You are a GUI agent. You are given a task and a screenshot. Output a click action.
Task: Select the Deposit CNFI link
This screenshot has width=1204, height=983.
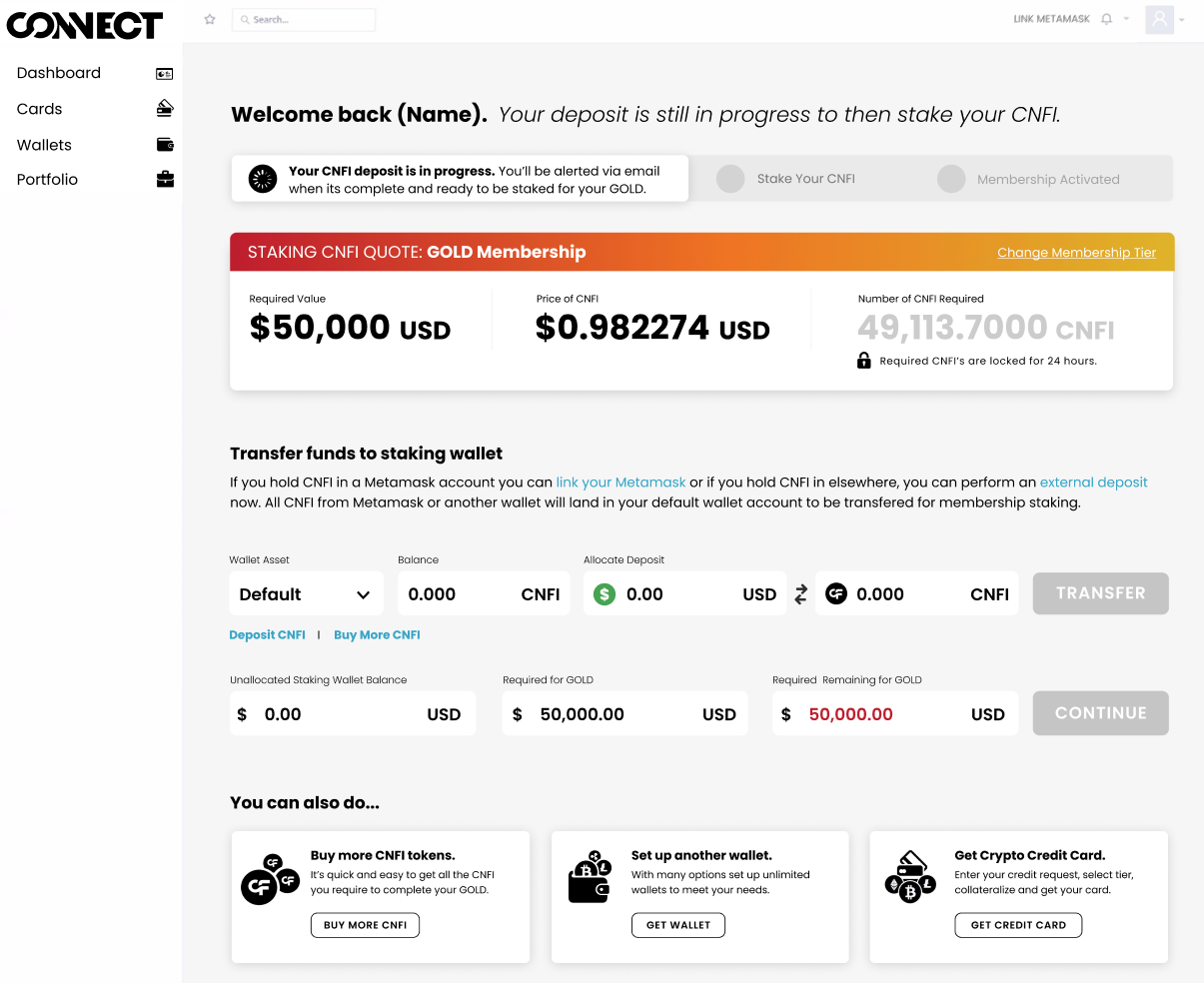pyautogui.click(x=267, y=635)
